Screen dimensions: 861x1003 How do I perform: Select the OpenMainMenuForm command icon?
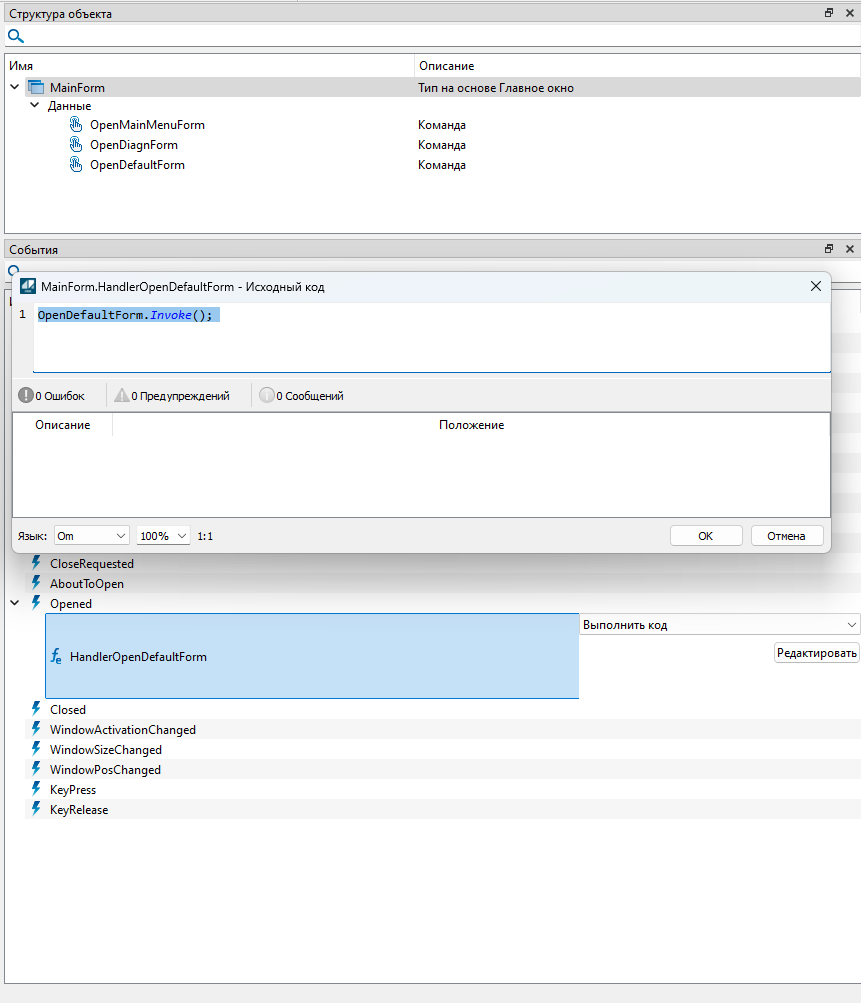[76, 125]
